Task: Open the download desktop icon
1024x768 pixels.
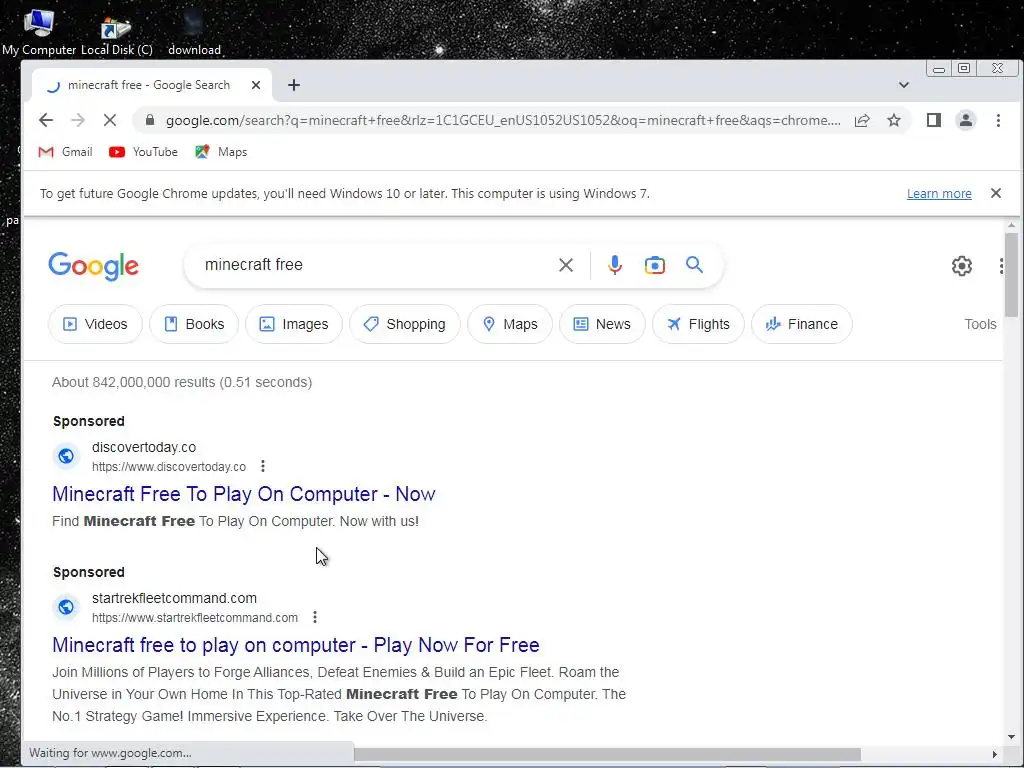Action: coord(194,34)
